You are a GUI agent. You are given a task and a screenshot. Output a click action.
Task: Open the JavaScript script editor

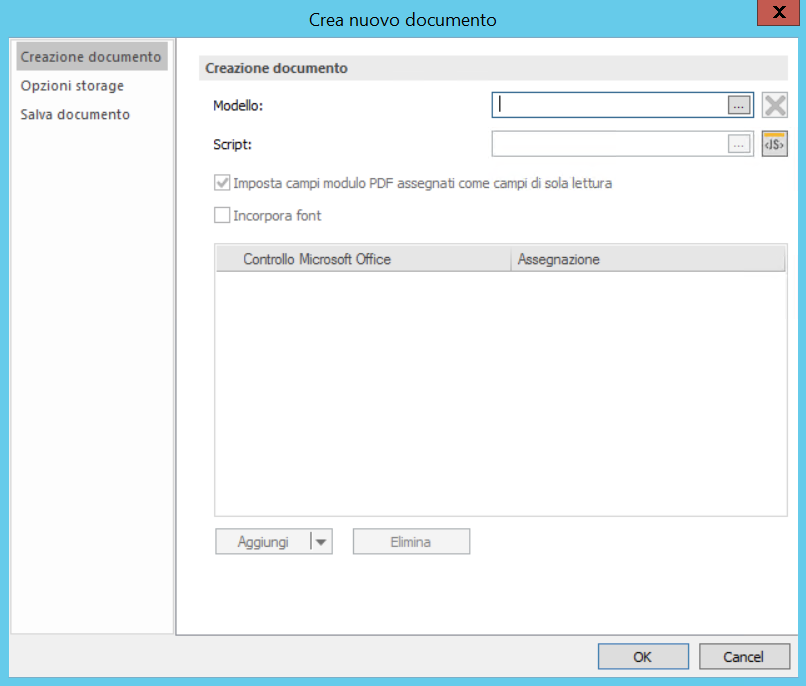(773, 144)
